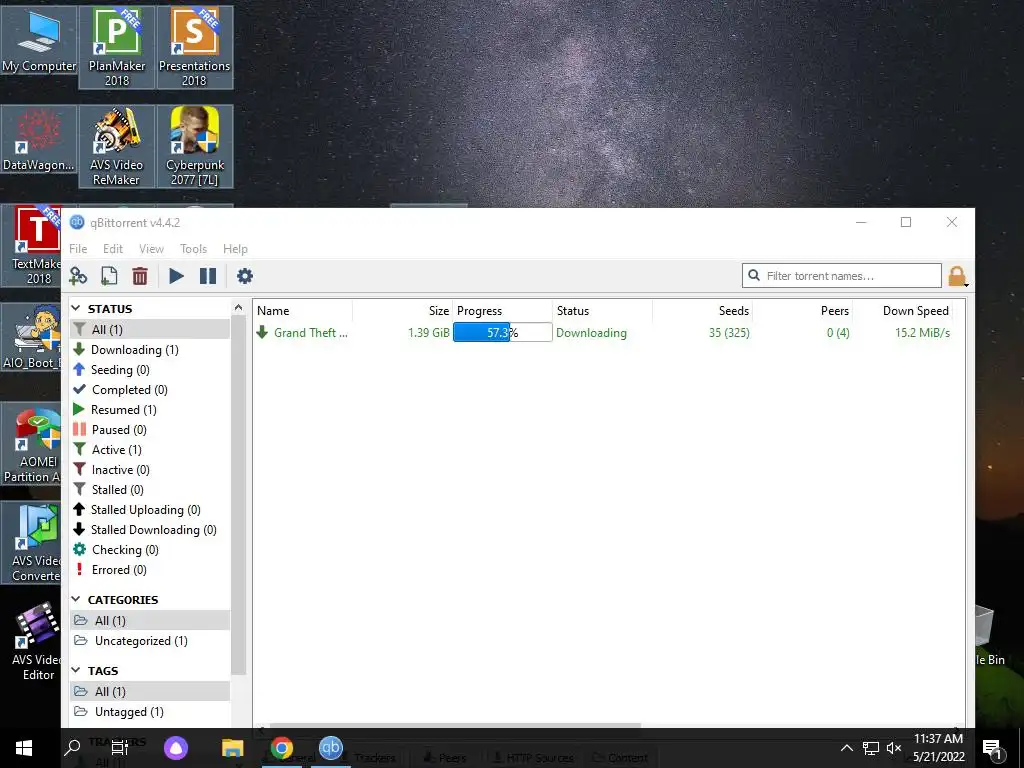Click the qBittorrent taskbar icon
The width and height of the screenshot is (1024, 768).
330,748
